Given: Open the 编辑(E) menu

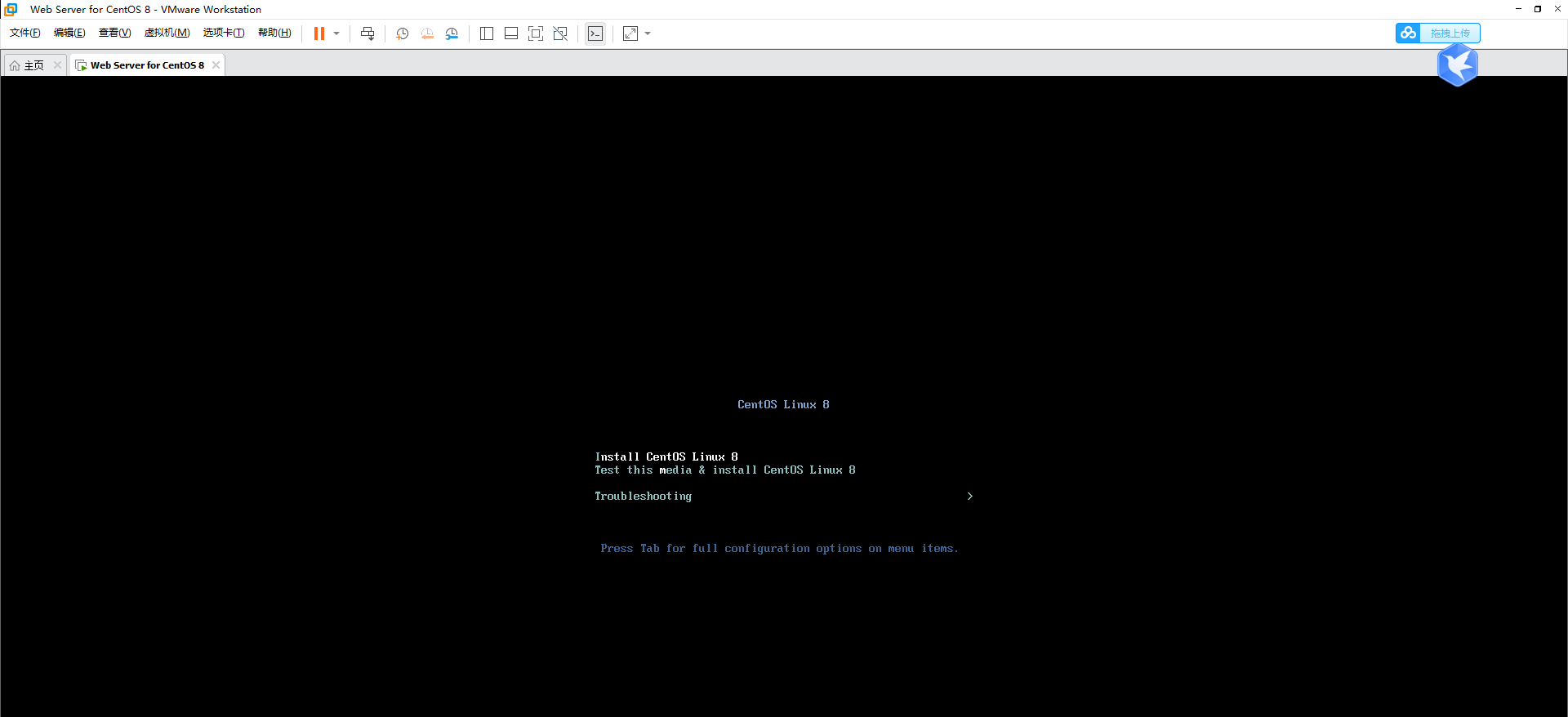Looking at the screenshot, I should click(x=69, y=33).
